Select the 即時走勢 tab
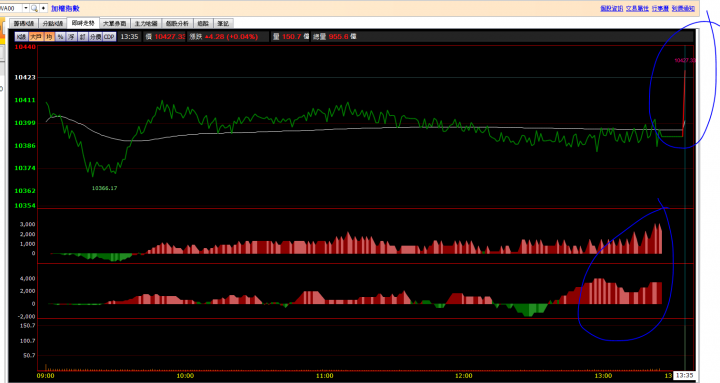 pos(83,23)
